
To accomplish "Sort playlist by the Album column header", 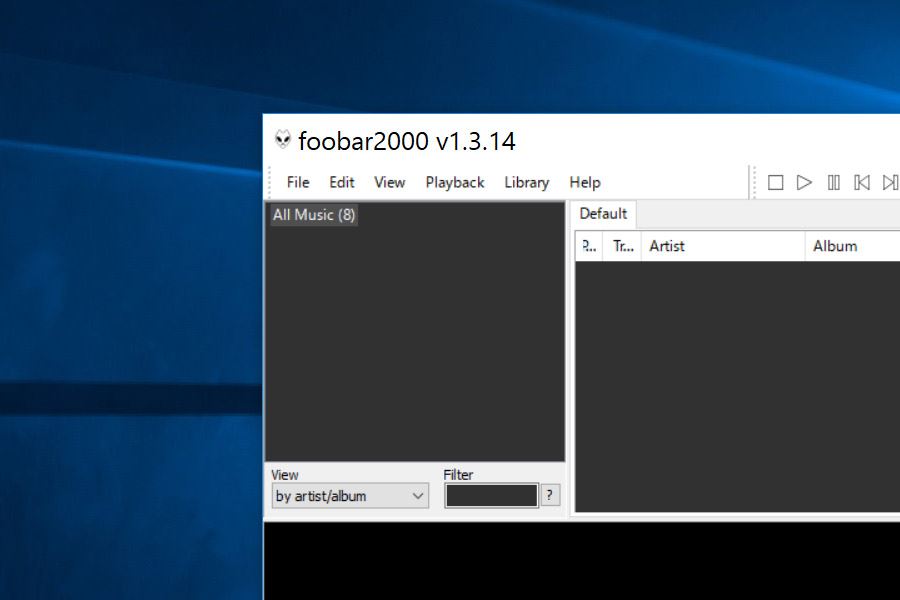I will click(x=850, y=246).
